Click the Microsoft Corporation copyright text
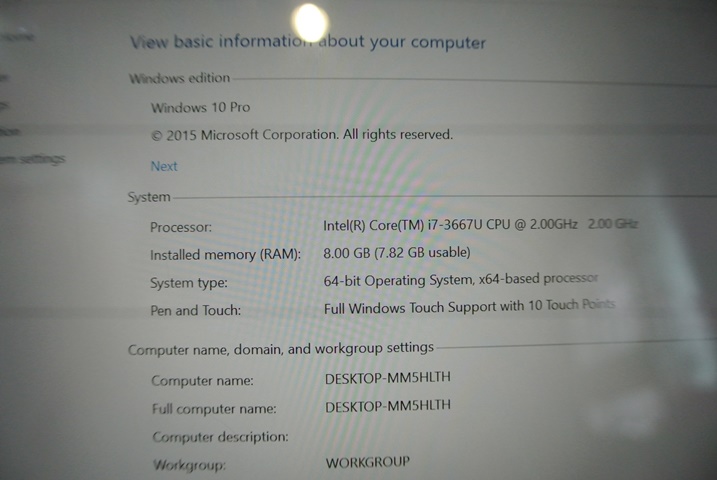 pos(302,135)
